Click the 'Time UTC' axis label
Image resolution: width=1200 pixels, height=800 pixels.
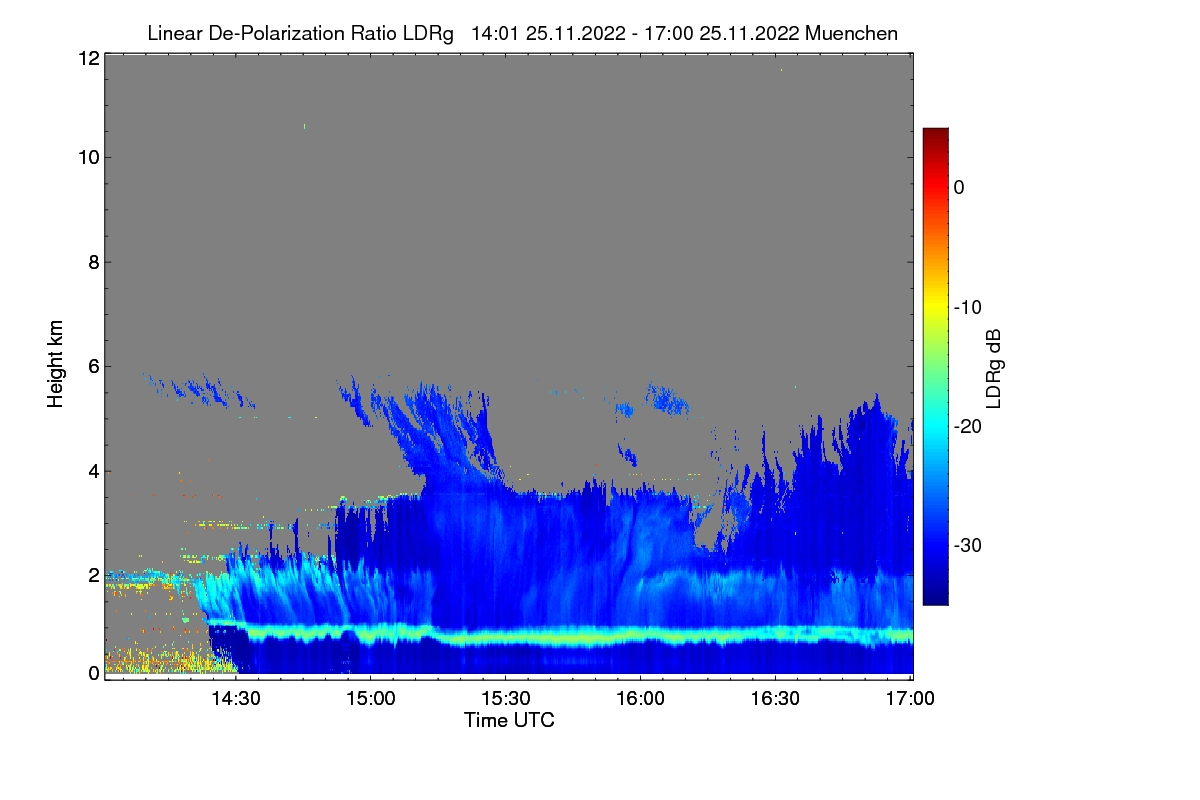[509, 720]
